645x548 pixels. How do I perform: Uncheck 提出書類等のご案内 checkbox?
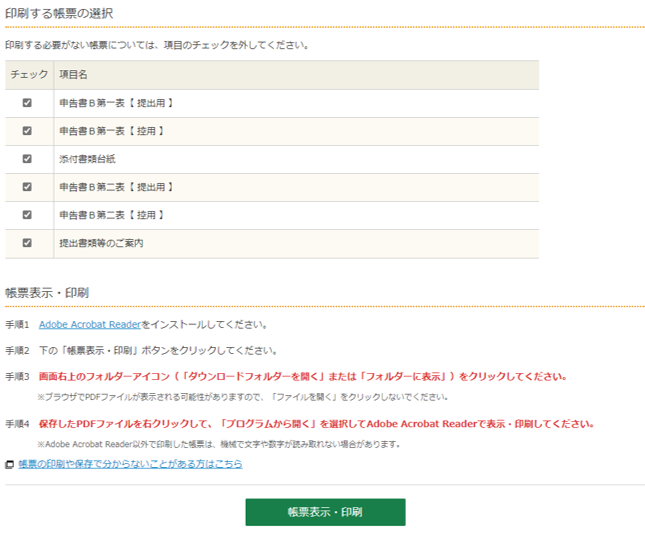click(x=27, y=242)
